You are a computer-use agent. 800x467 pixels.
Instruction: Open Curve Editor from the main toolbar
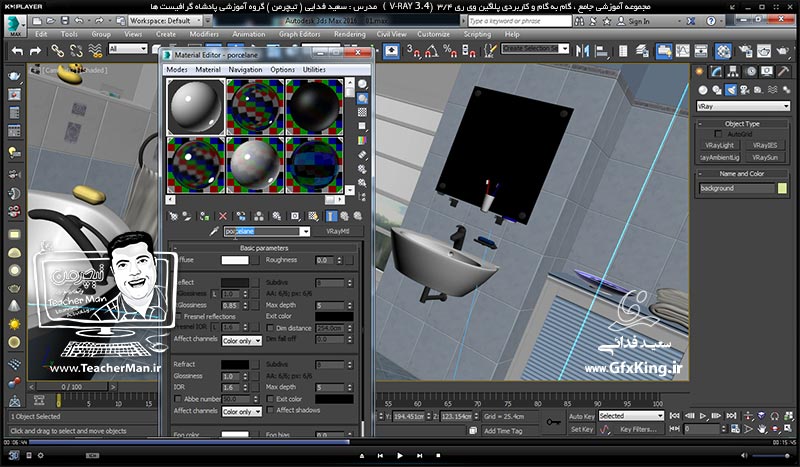click(x=682, y=51)
